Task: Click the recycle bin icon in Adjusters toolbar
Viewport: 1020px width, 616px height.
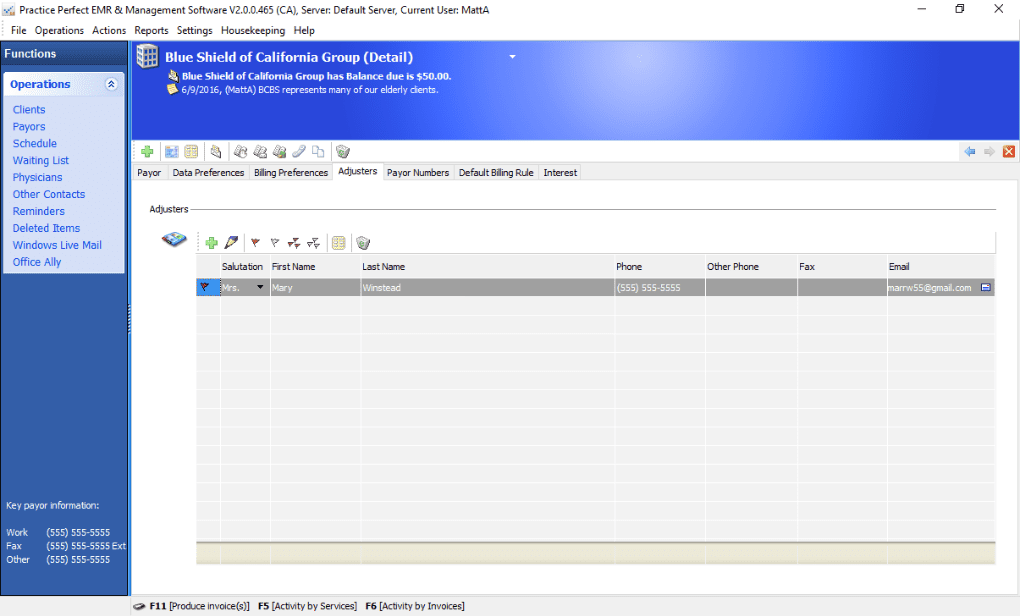Action: click(x=363, y=243)
